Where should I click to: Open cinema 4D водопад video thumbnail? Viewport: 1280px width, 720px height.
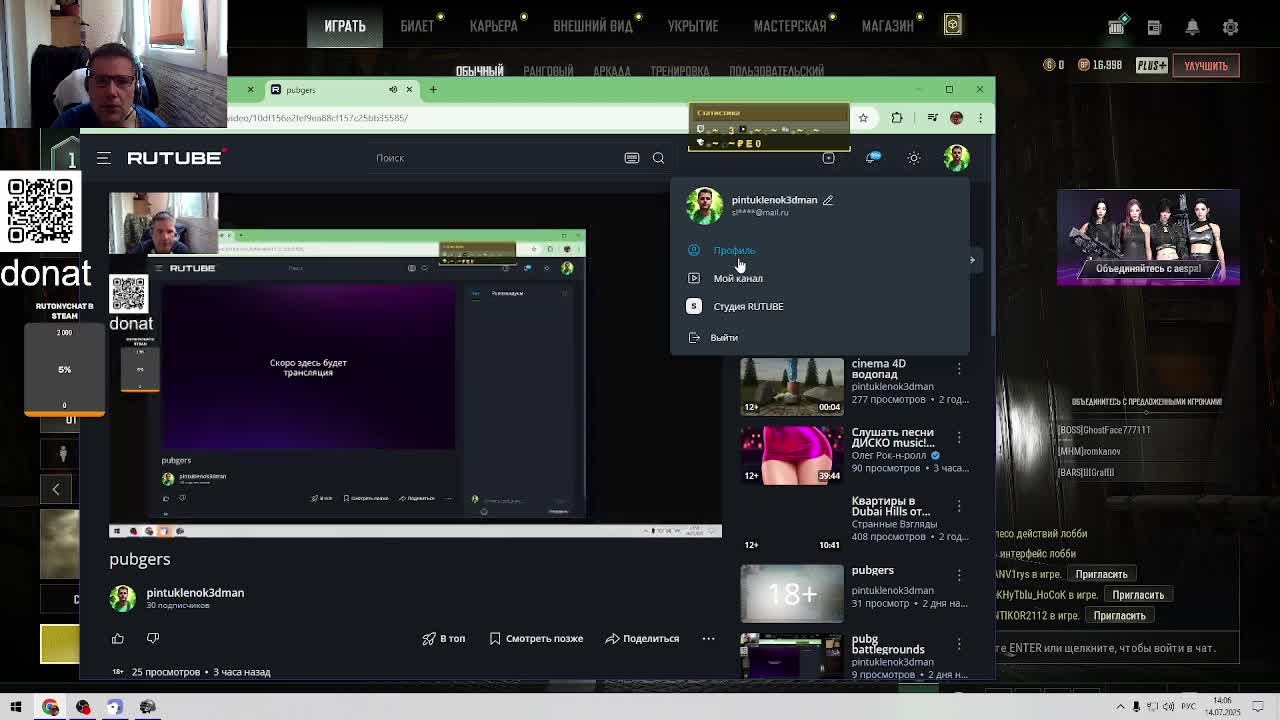(x=792, y=386)
